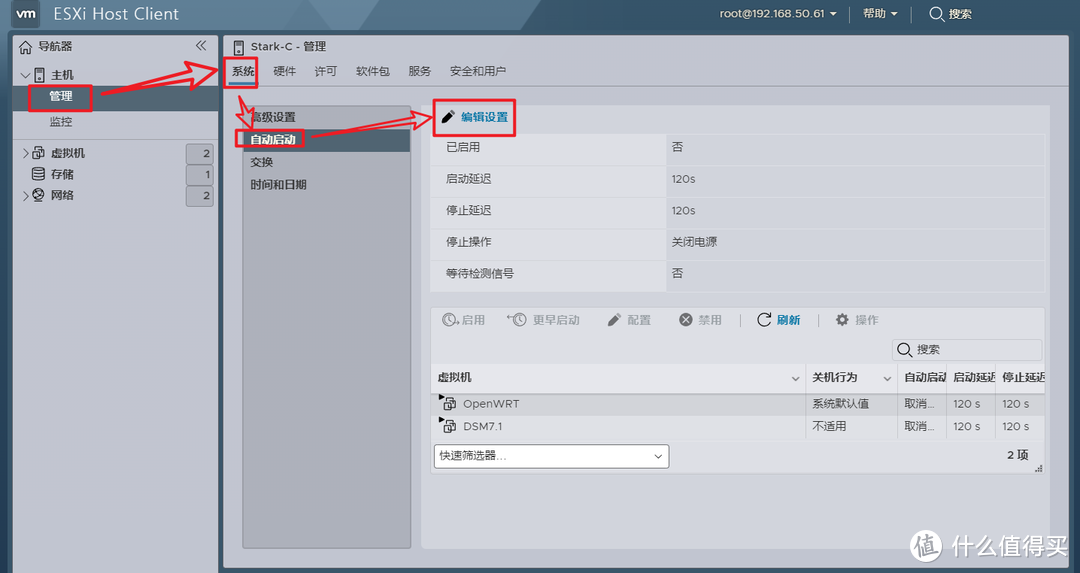Switch to the 硬件 tab

coord(284,71)
